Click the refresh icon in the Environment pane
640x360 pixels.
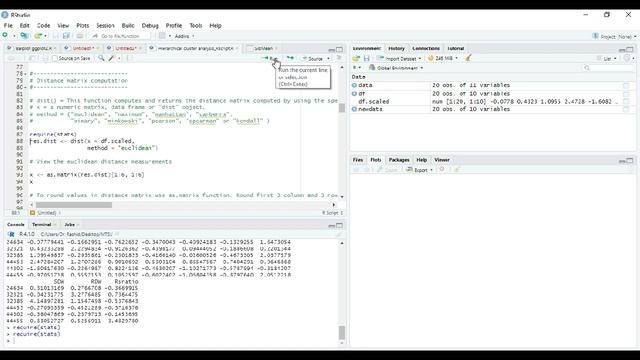coord(627,58)
